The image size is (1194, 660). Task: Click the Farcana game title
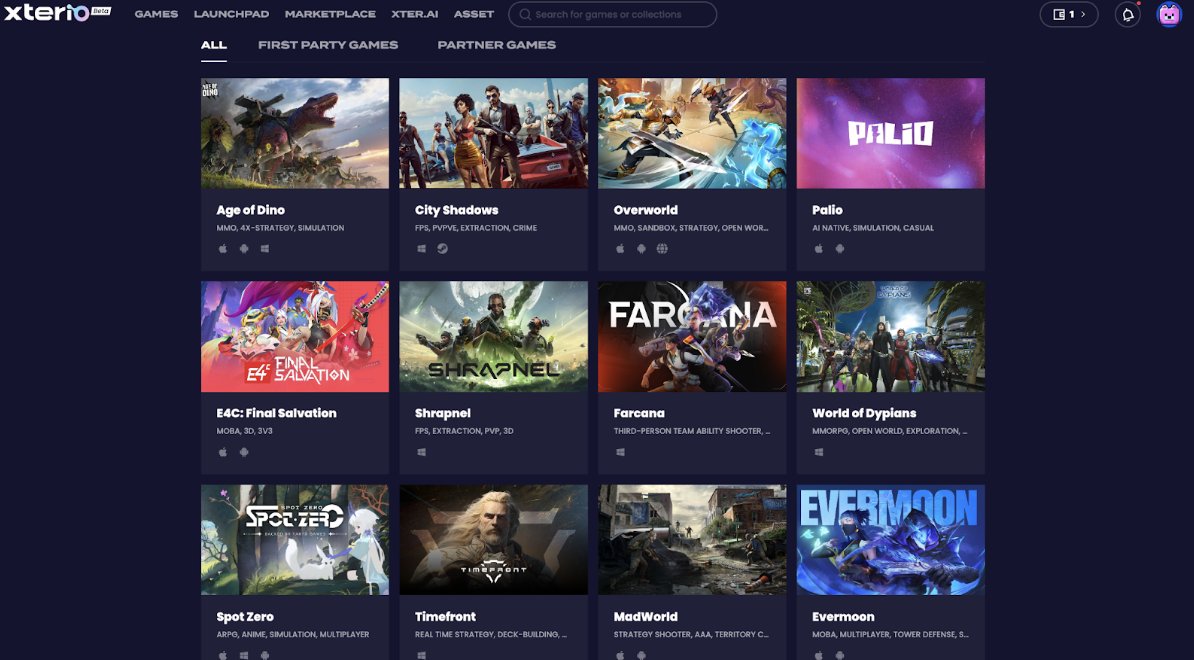[639, 413]
